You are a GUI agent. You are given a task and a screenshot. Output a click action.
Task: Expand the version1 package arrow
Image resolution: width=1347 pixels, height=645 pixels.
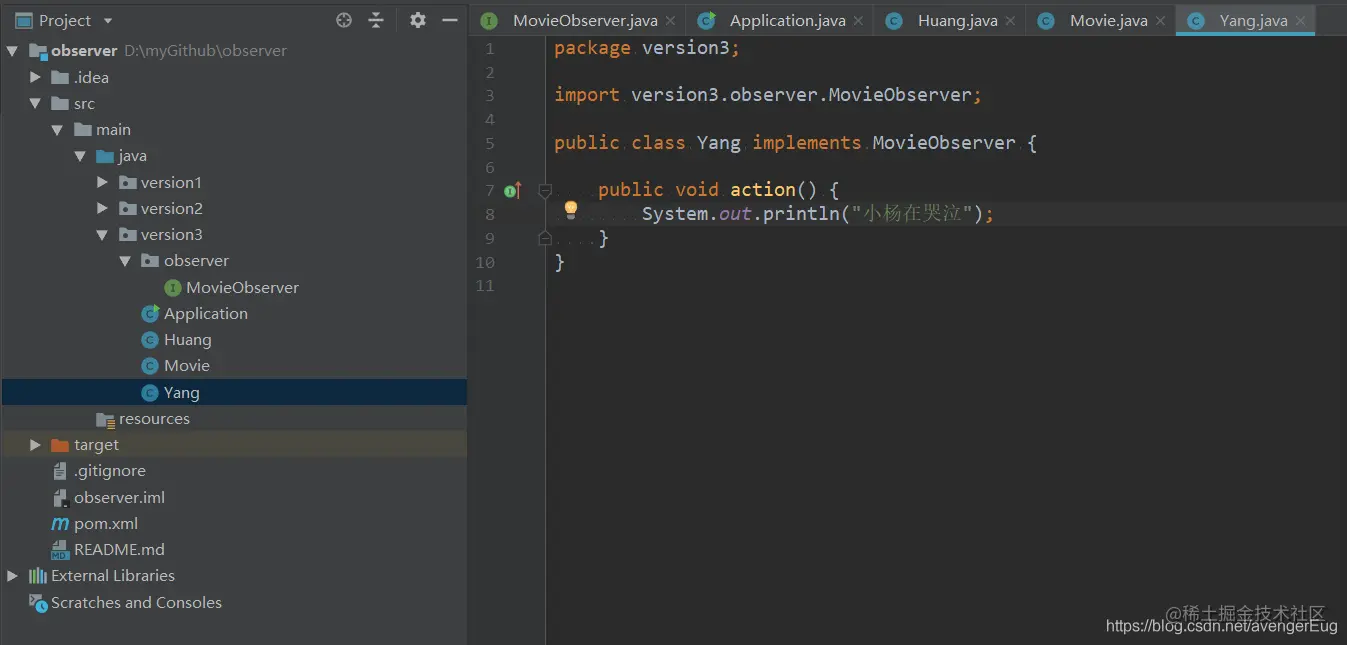tap(103, 182)
